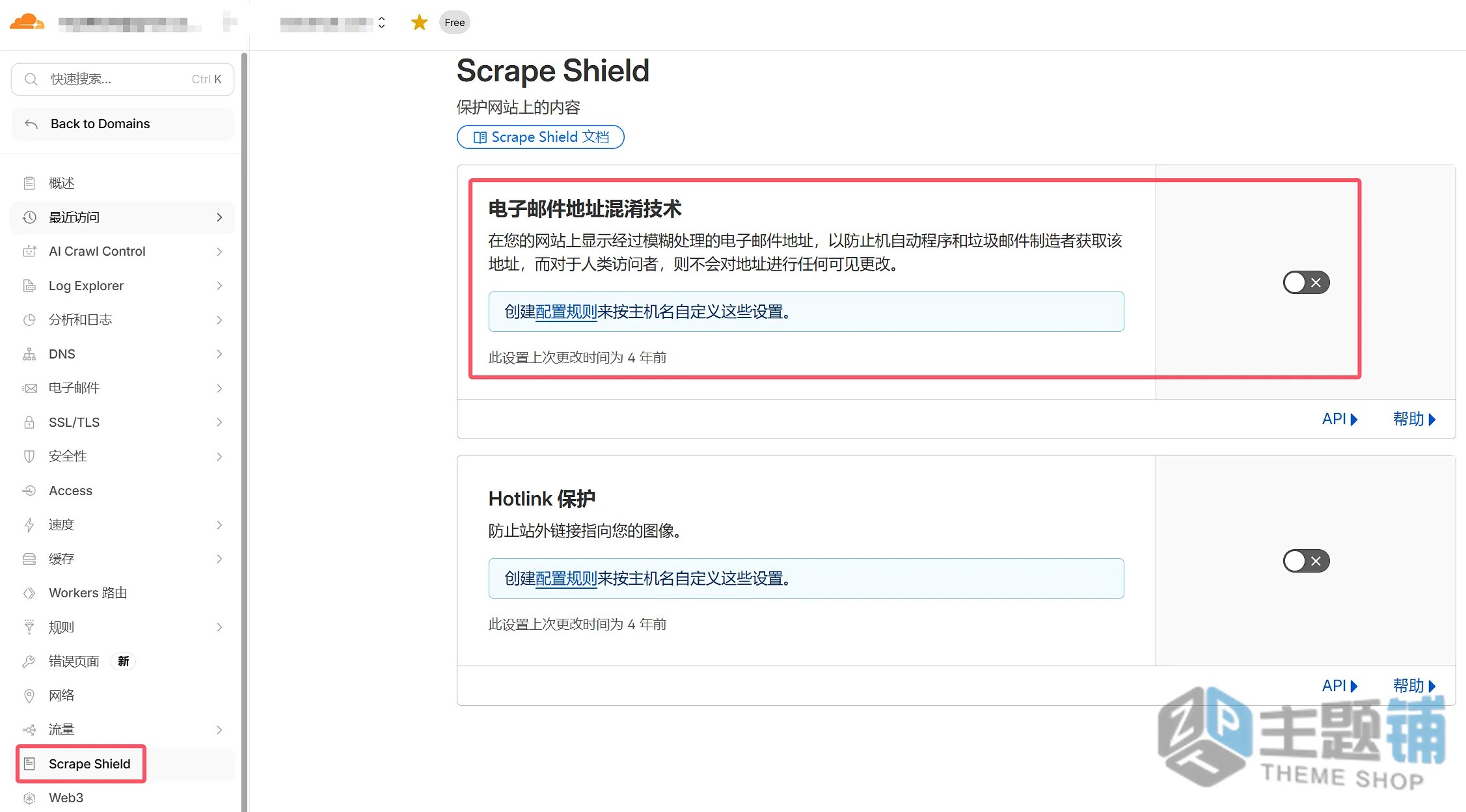Expand the 速度 chevron
This screenshot has height=812, width=1466.
[219, 525]
